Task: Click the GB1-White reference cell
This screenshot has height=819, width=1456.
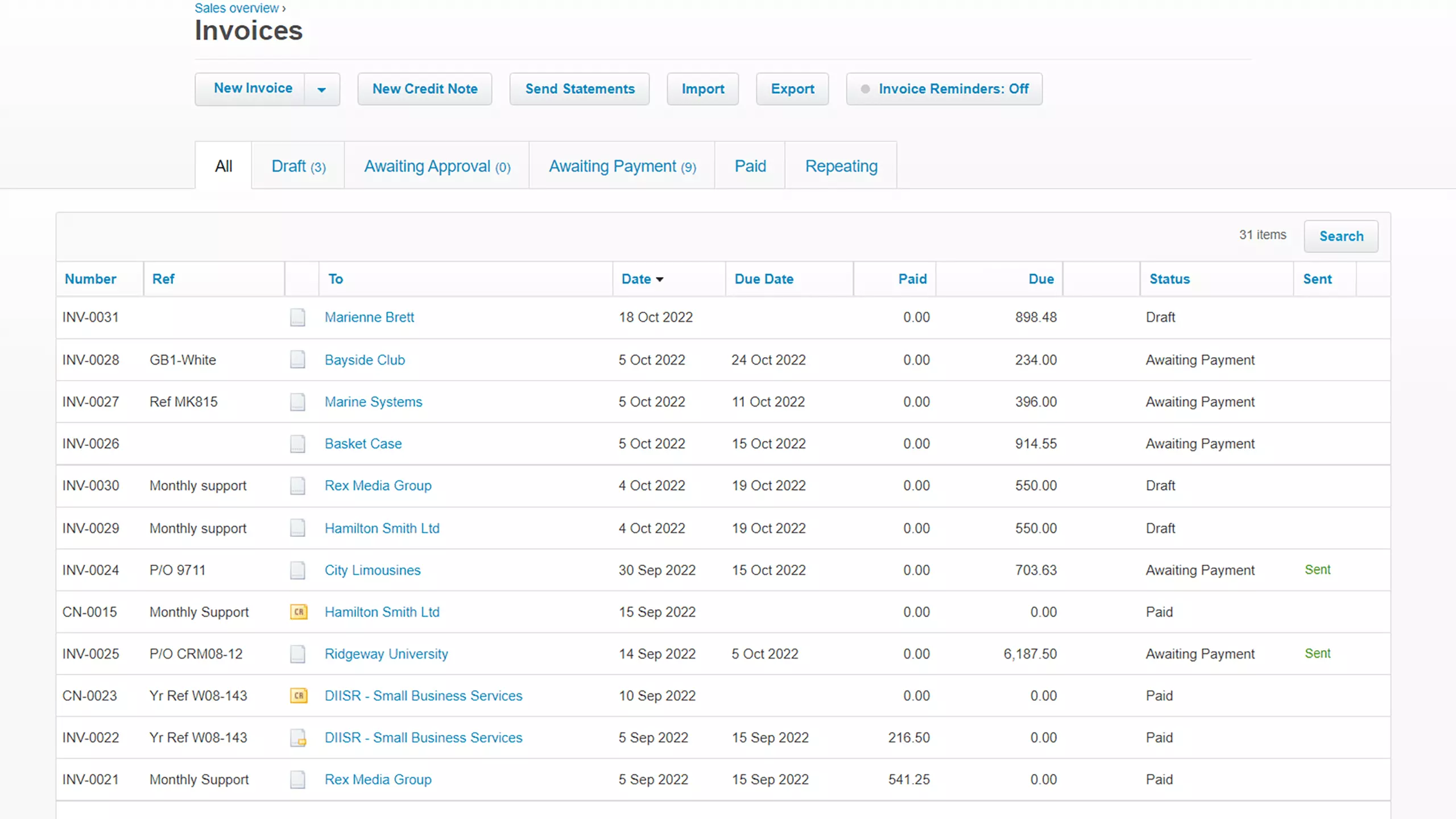Action: tap(183, 359)
